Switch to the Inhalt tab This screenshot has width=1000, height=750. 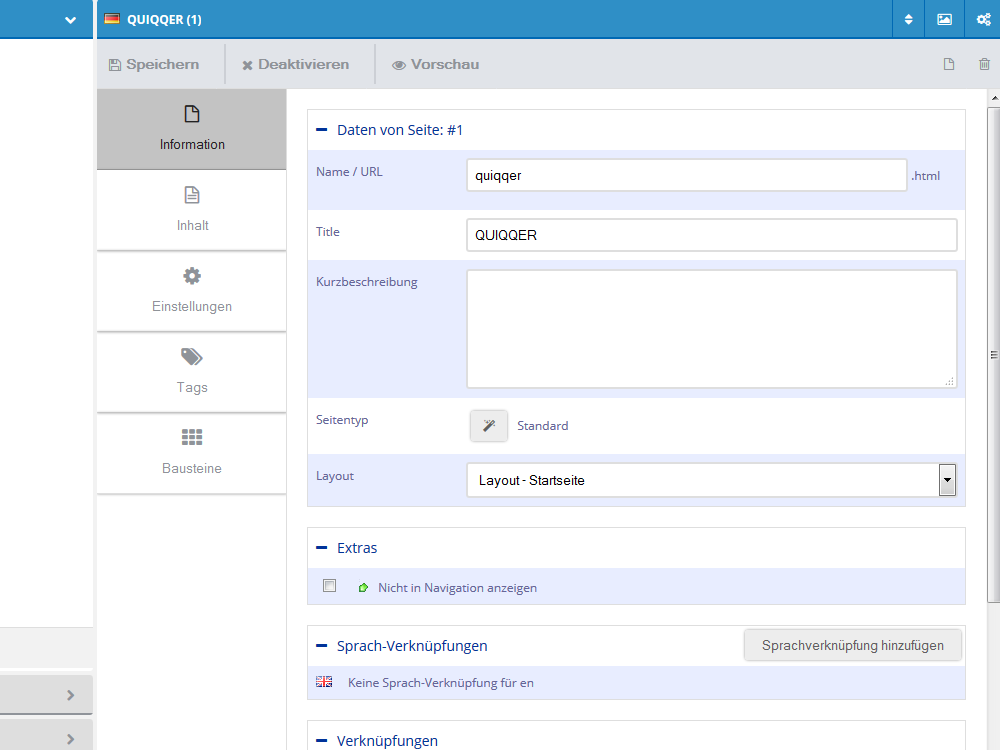191,210
